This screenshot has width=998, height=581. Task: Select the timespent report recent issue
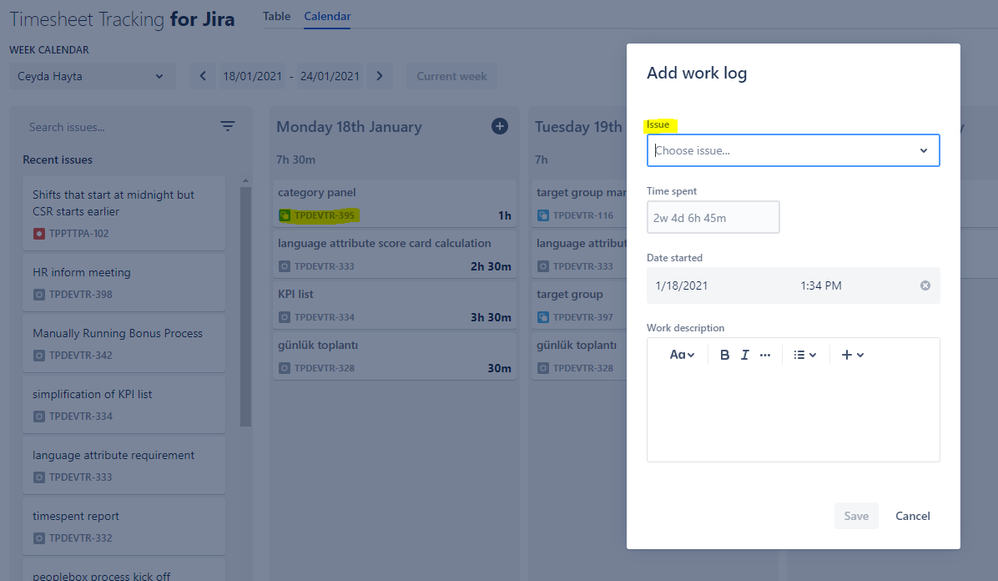pyautogui.click(x=124, y=526)
